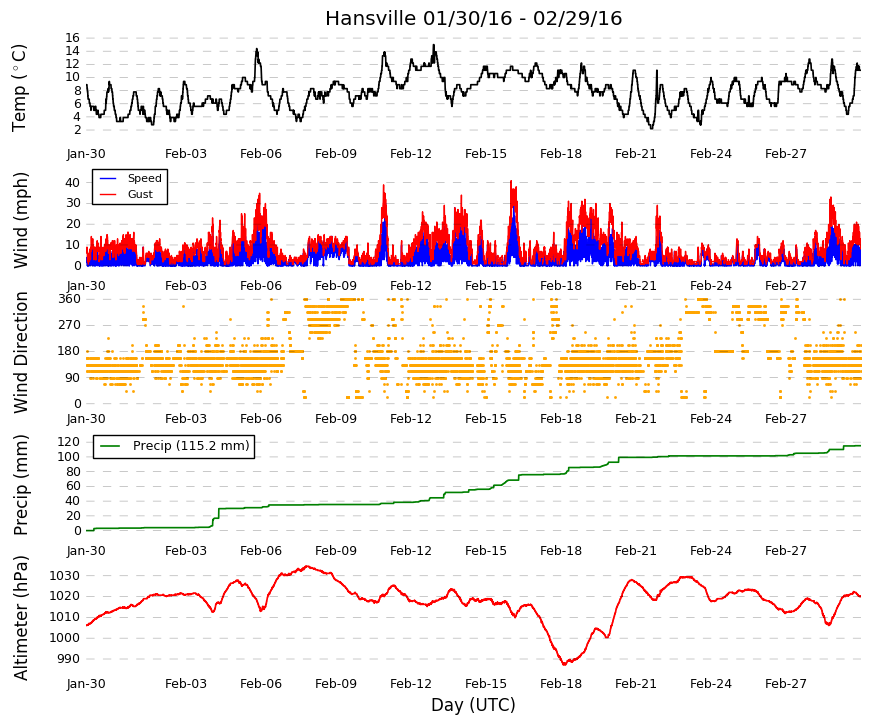The height and width of the screenshot is (725, 871).
Task: Click the chart title Hansville 01/30/16 - 02/29/16
Action: coord(473,18)
